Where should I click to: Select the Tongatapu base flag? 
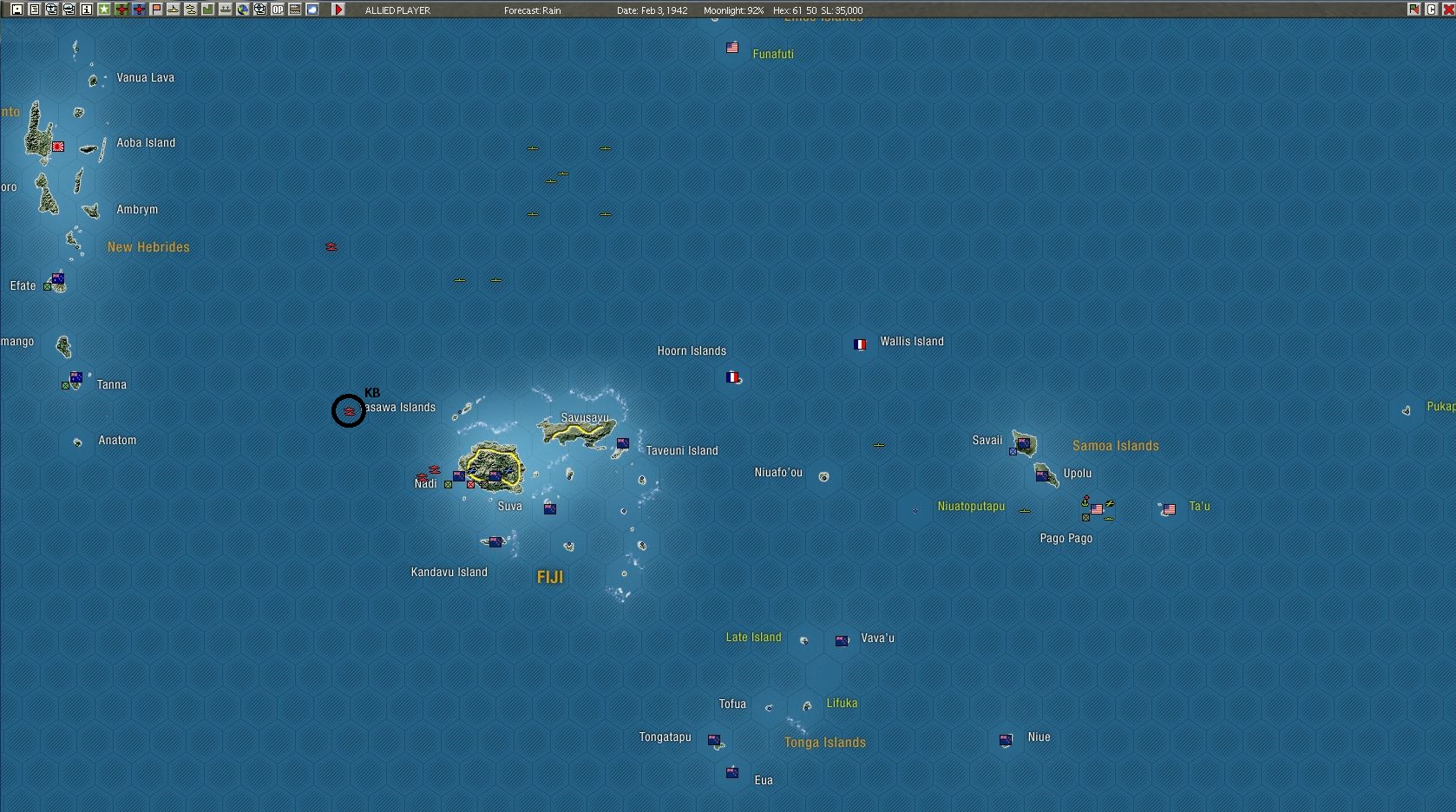coord(714,740)
